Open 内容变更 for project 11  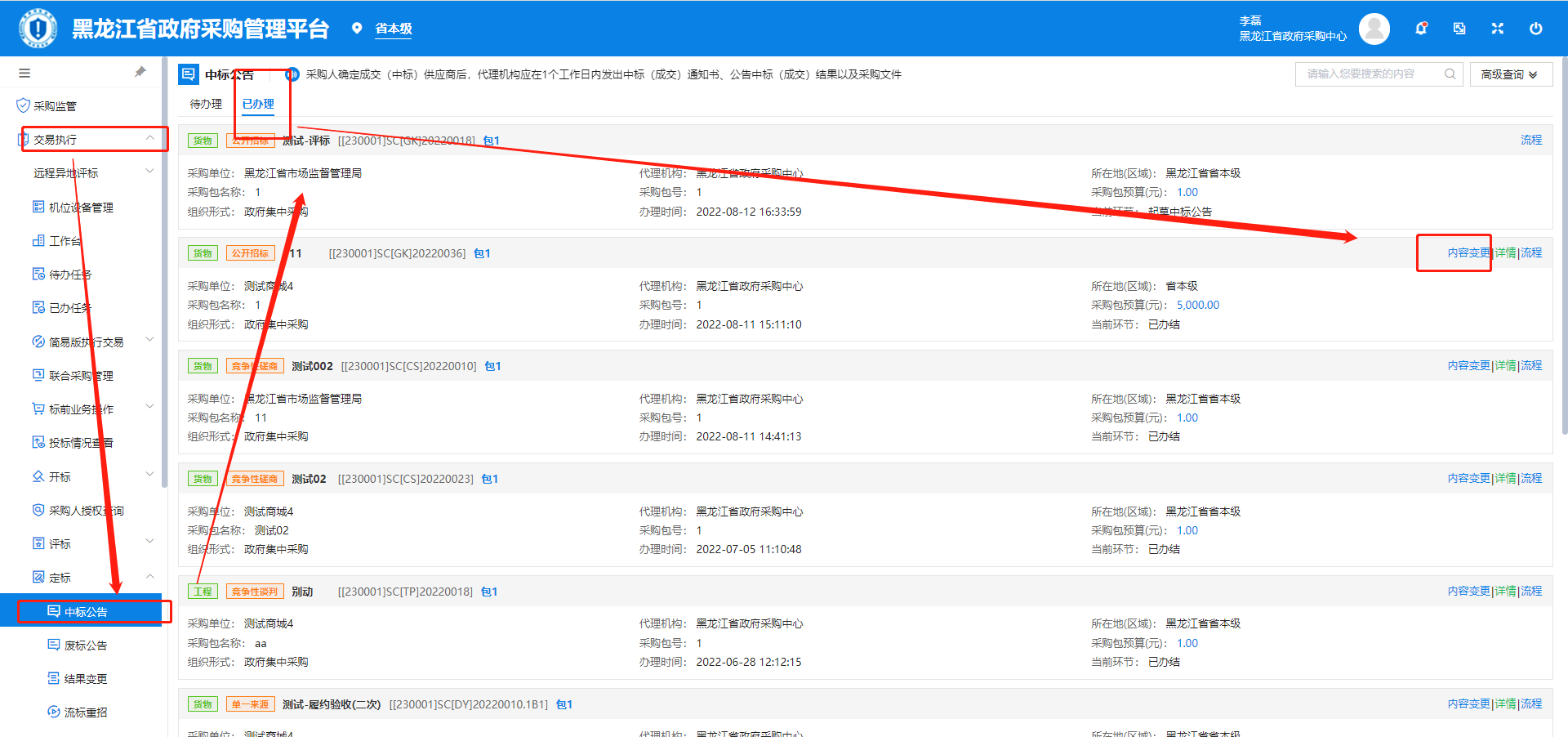click(x=1469, y=253)
